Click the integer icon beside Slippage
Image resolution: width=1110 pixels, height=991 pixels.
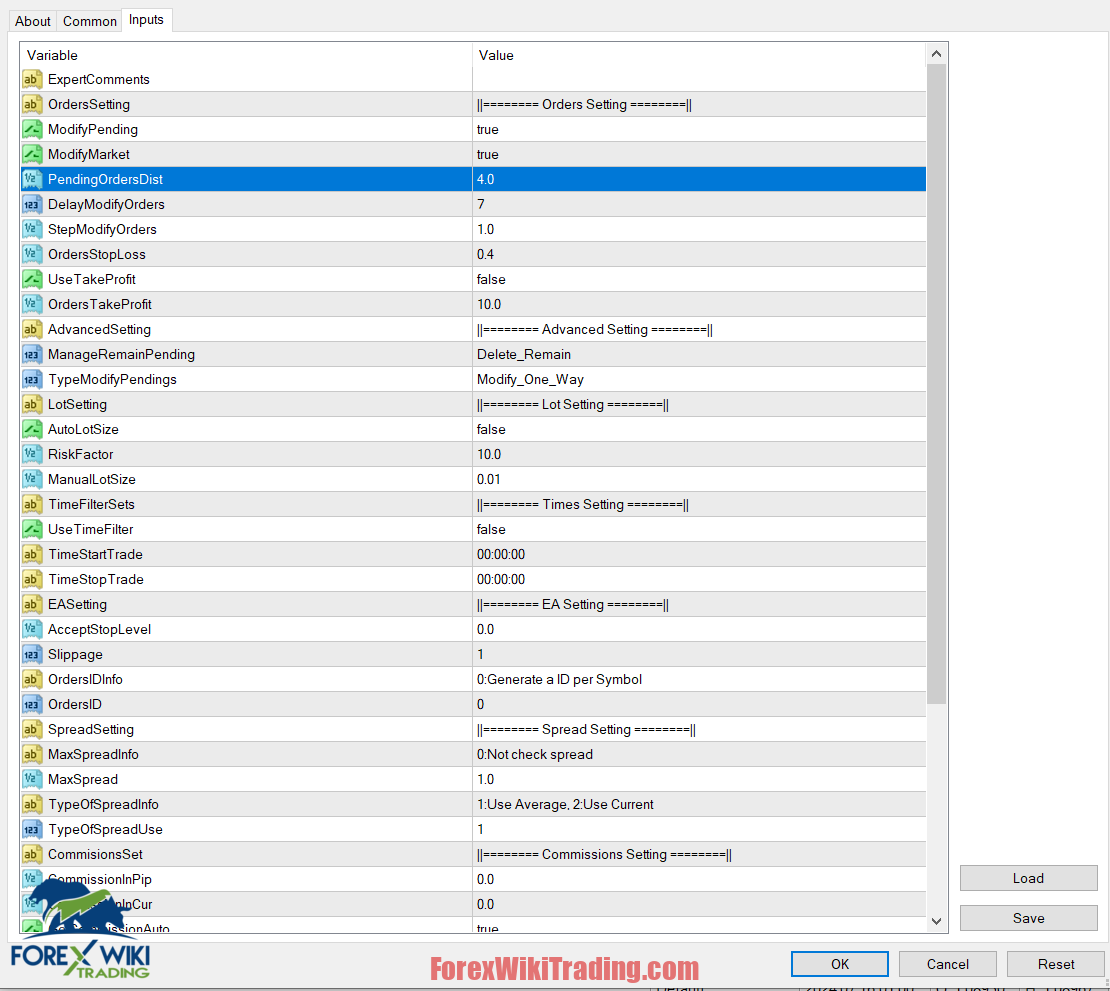pos(32,655)
